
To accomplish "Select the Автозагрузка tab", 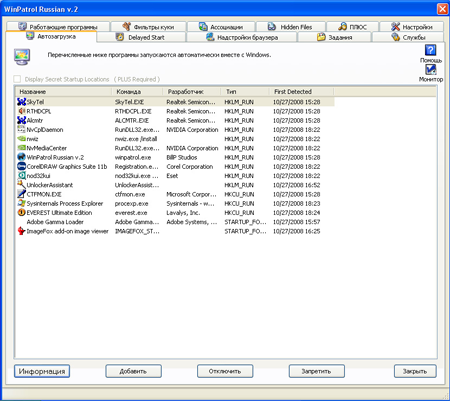I will point(51,36).
